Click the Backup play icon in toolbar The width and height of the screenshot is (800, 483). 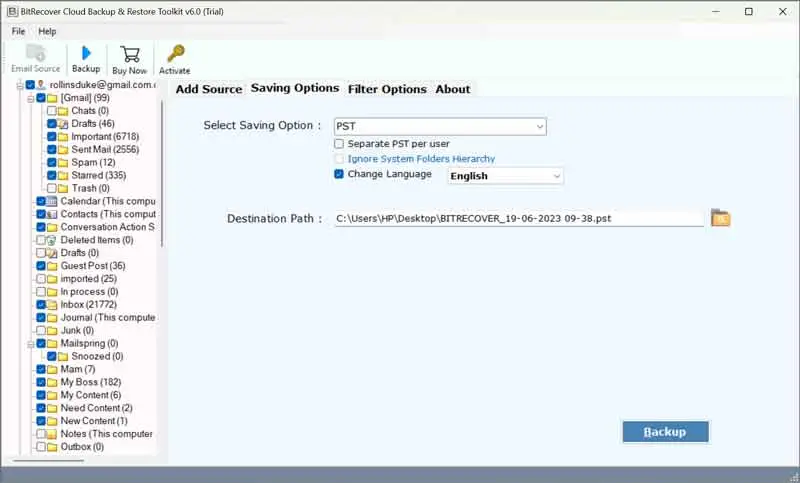pos(86,53)
